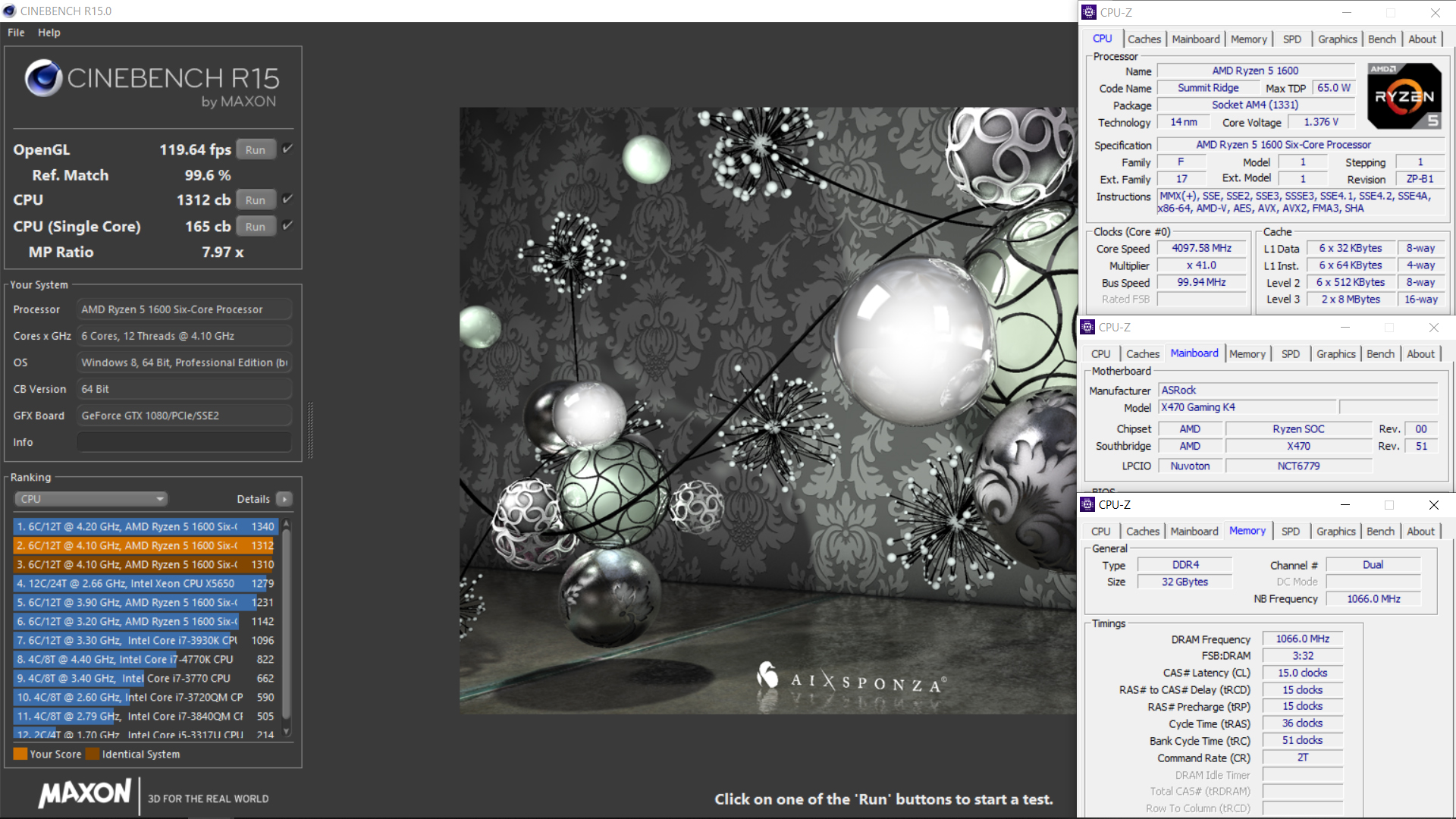
Task: Click the Core Speed 4097.58 MHz value
Action: 1201,248
